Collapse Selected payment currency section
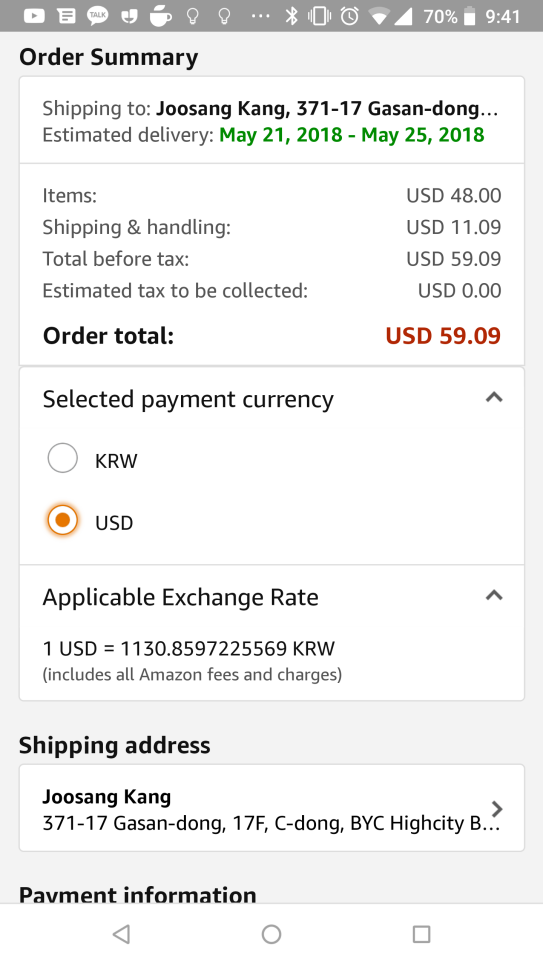The width and height of the screenshot is (543, 966). (494, 398)
